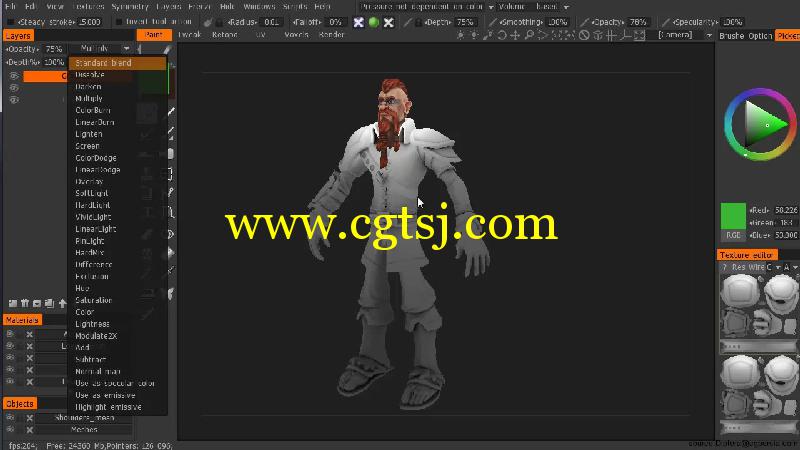Click the move layer up arrow icon
This screenshot has height=450, width=800.
pos(62,304)
